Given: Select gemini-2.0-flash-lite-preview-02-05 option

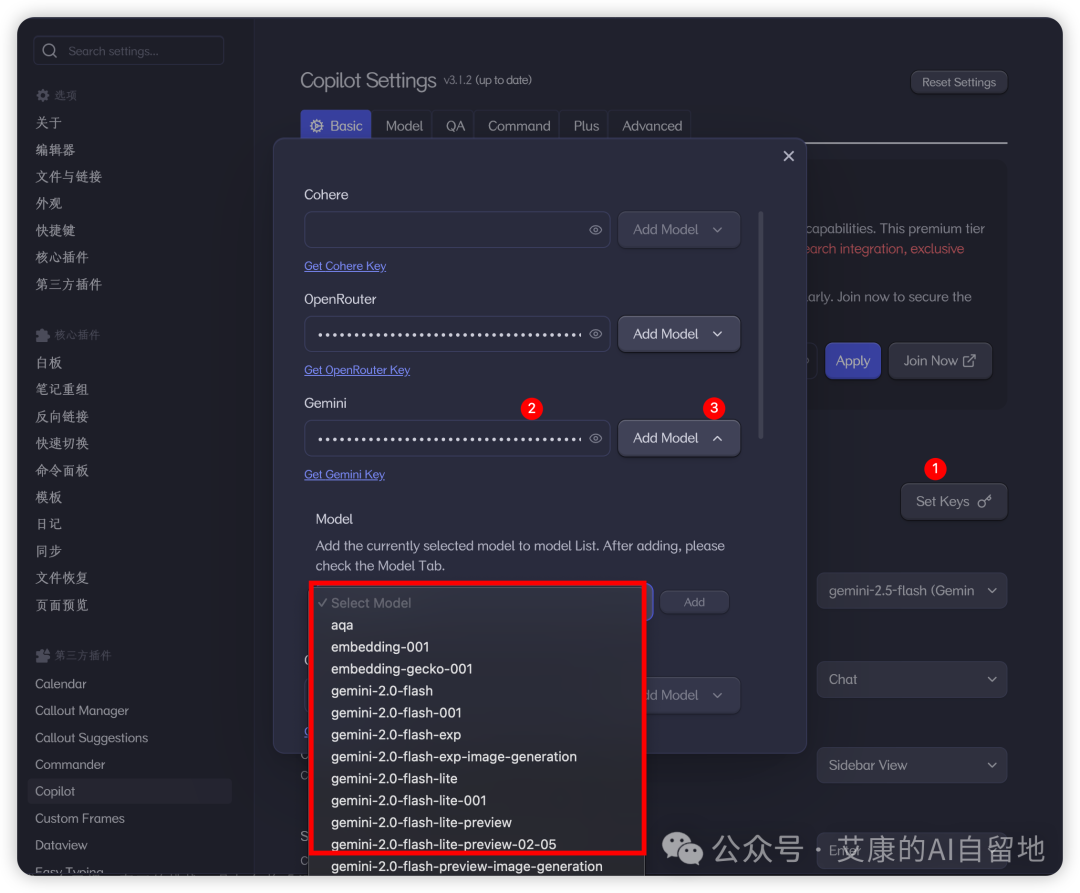Looking at the screenshot, I should 477,845.
